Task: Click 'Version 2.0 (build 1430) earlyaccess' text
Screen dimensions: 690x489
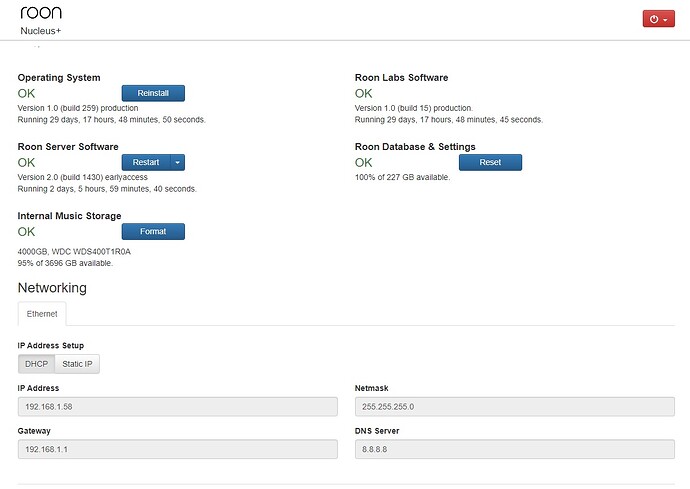Action: point(83,177)
